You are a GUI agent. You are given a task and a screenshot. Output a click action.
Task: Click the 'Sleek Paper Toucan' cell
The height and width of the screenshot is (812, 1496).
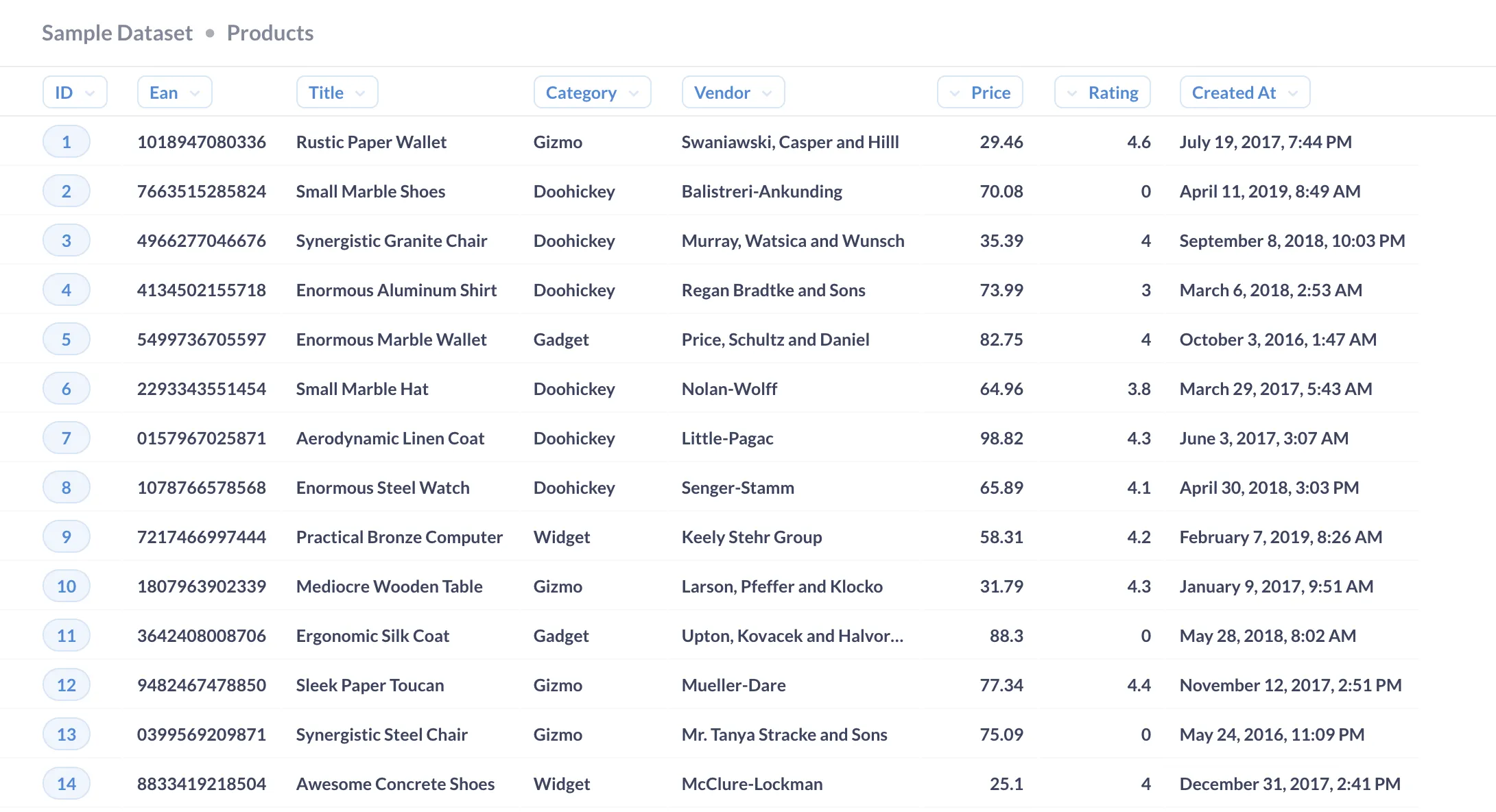(370, 685)
